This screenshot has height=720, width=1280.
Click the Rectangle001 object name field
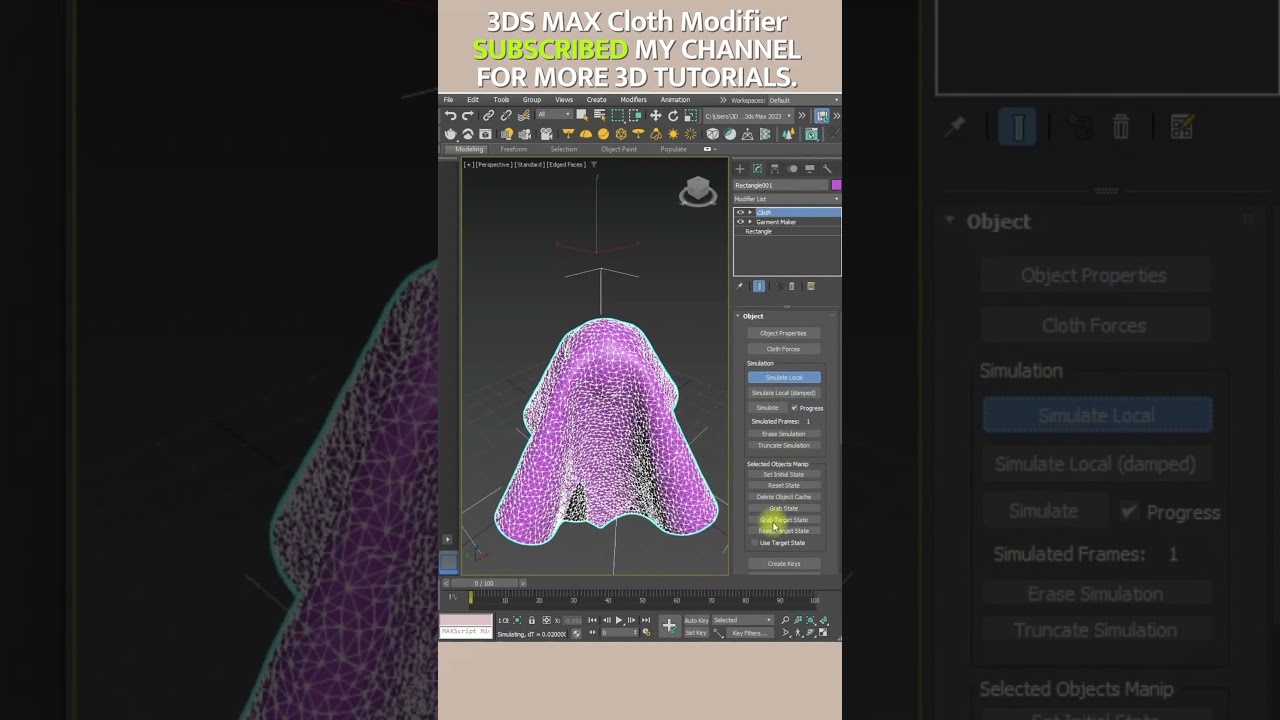click(x=781, y=185)
